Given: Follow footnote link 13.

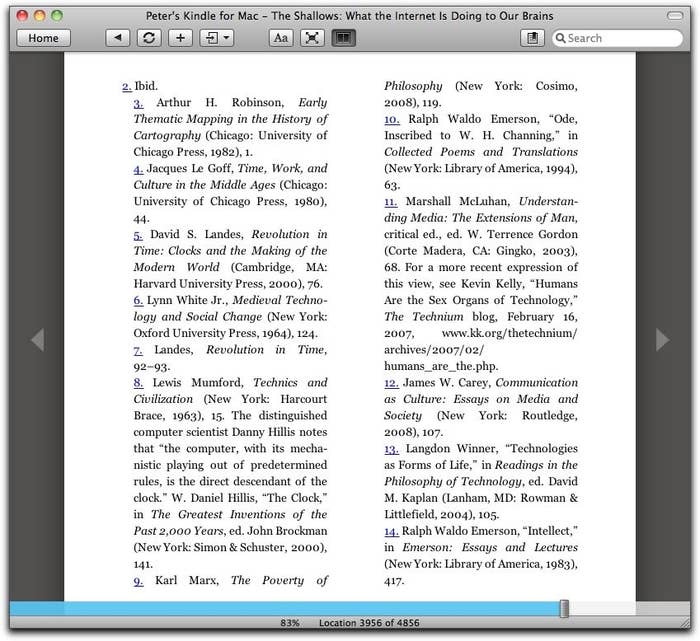Looking at the screenshot, I should [392, 449].
